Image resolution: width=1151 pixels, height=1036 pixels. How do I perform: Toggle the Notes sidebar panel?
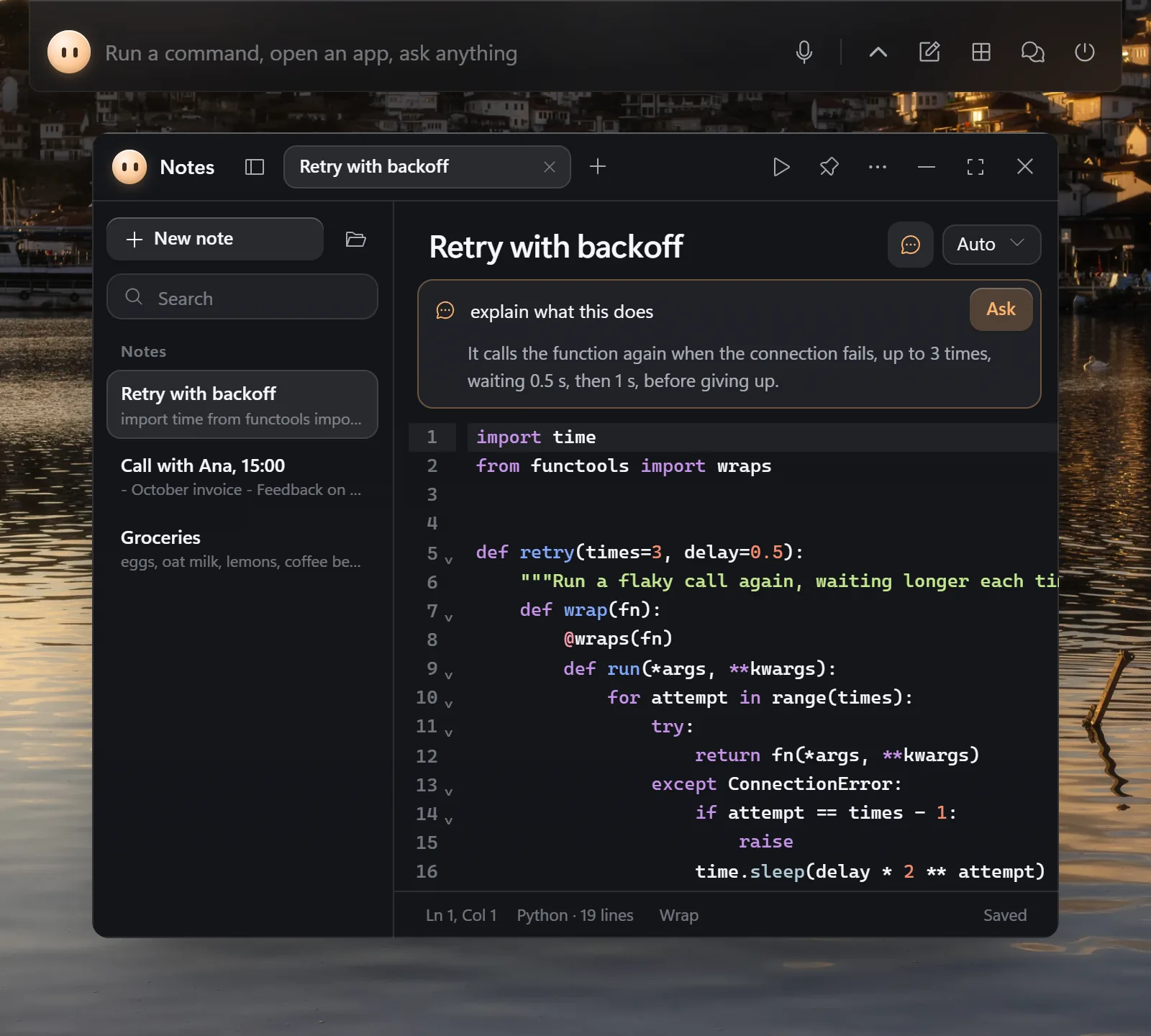pos(255,167)
